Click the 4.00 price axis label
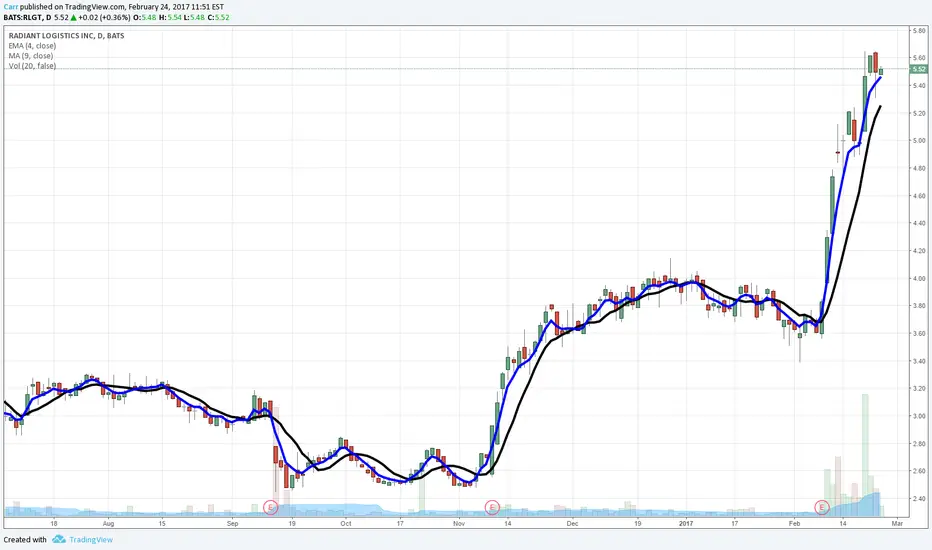Viewport: 932px width, 550px height. click(x=919, y=279)
